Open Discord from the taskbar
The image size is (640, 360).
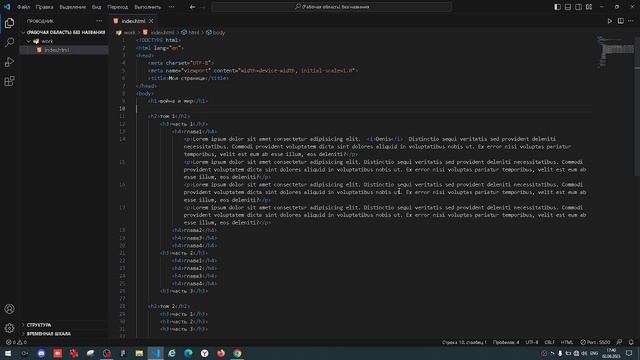(x=41, y=353)
